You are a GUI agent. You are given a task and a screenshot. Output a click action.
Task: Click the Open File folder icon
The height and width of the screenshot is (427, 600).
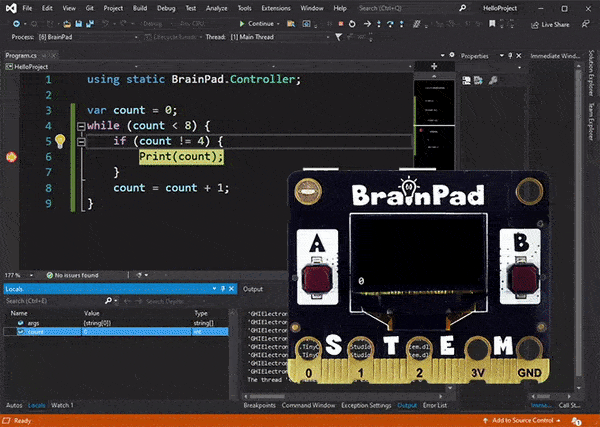click(67, 24)
